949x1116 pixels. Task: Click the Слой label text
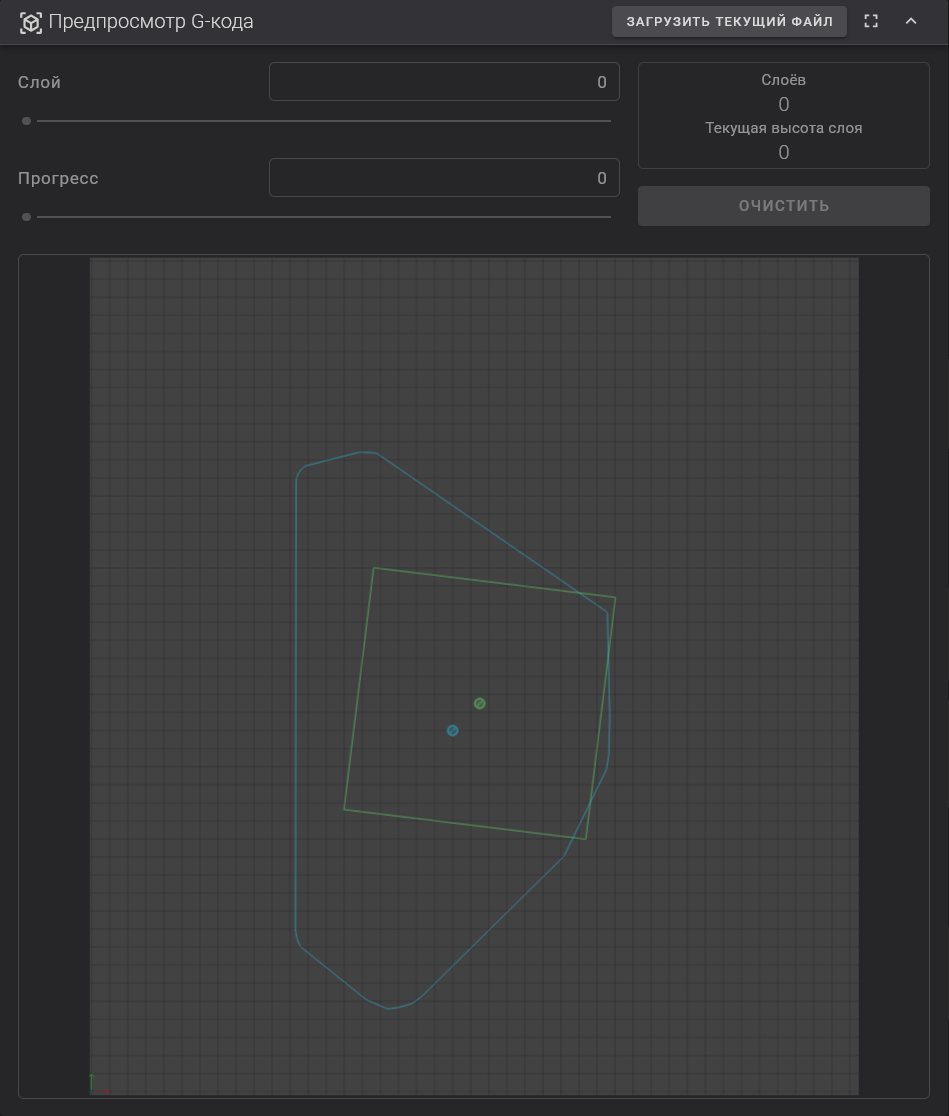pos(39,83)
